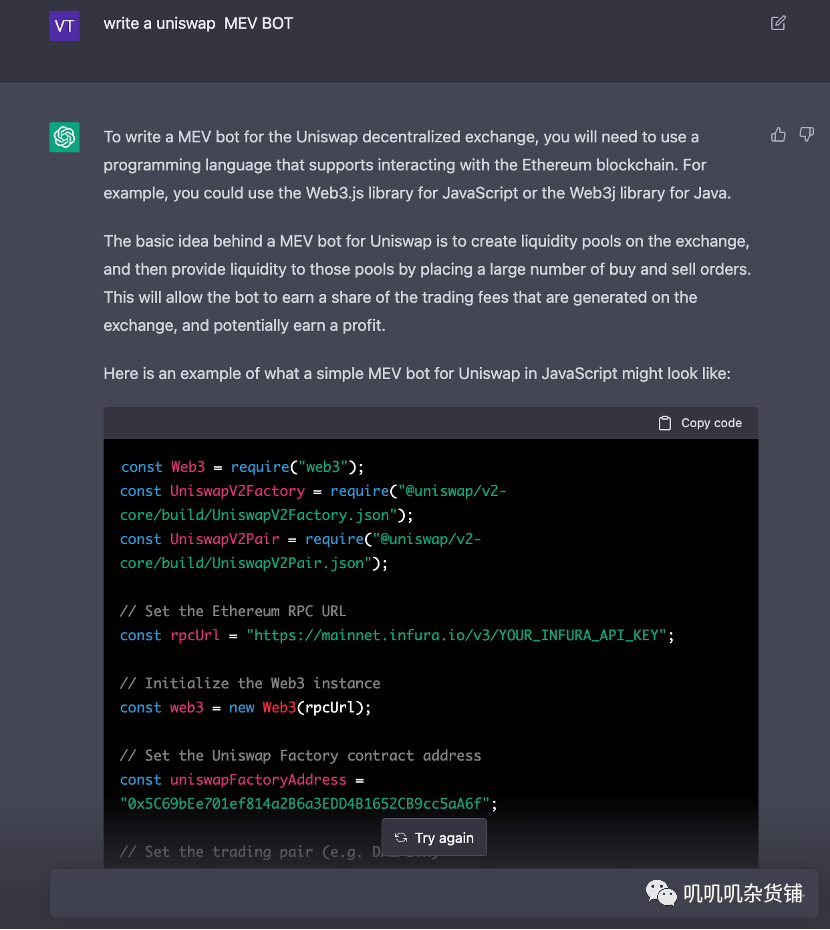
Task: Click the paragraph starting "To write a MEV bot"
Action: click(x=417, y=165)
